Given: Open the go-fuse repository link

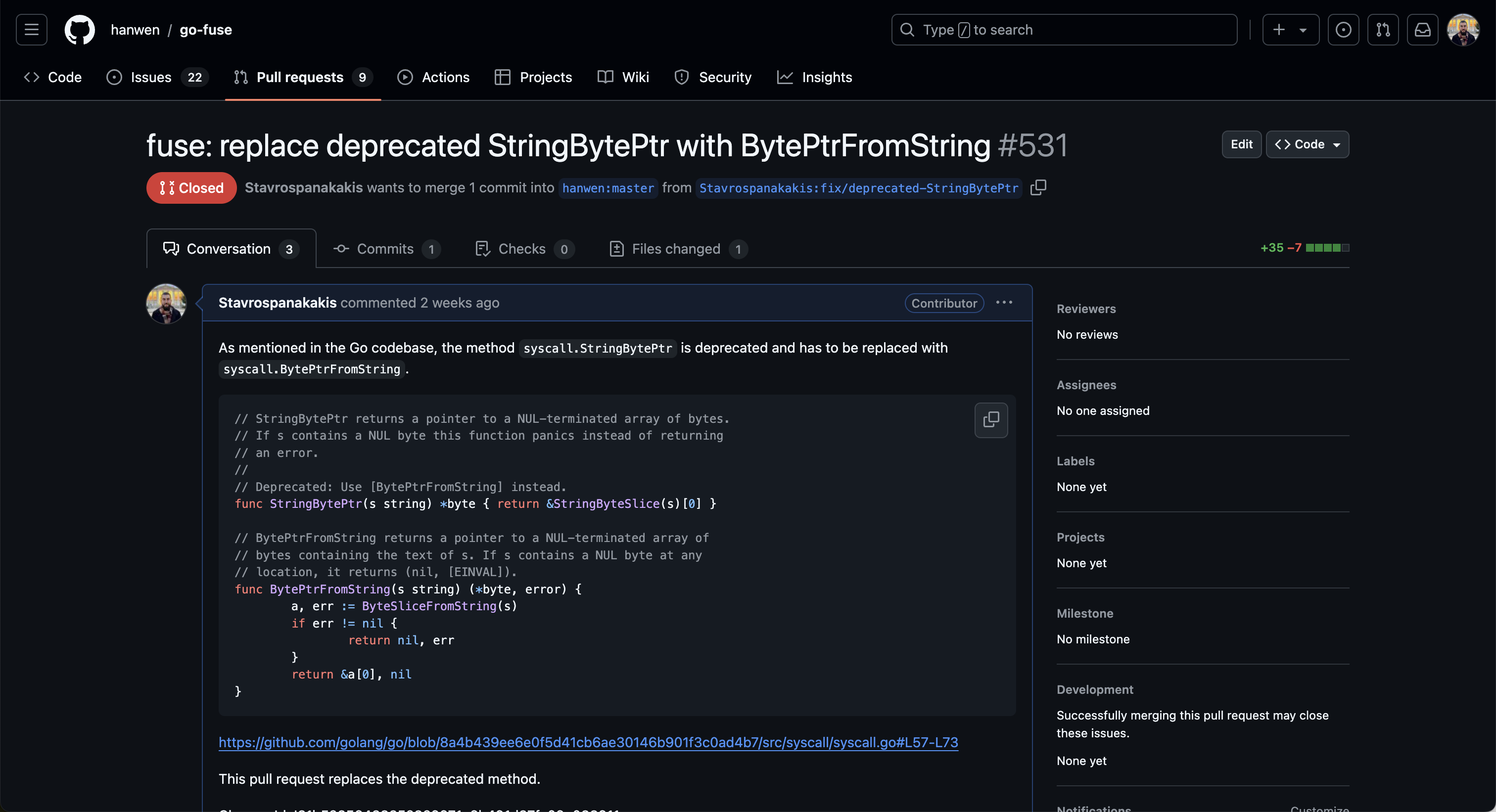Looking at the screenshot, I should (x=206, y=30).
